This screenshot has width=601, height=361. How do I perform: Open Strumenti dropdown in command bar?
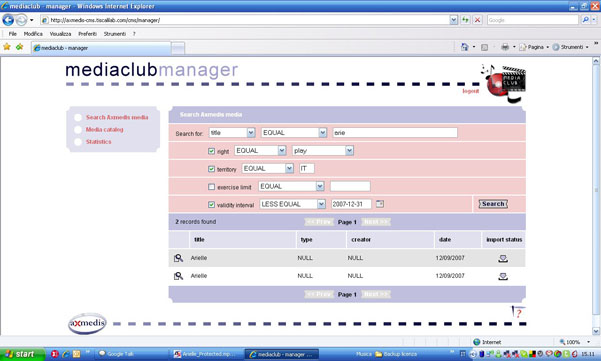[x=570, y=47]
